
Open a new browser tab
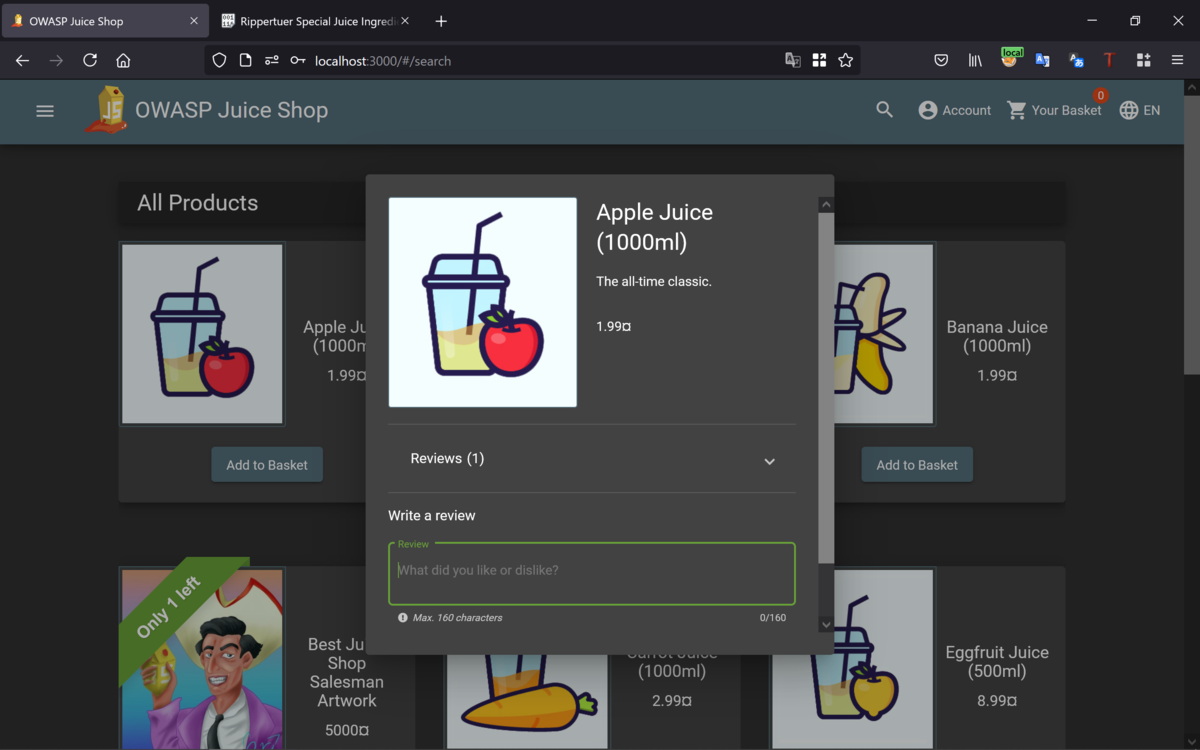(441, 21)
